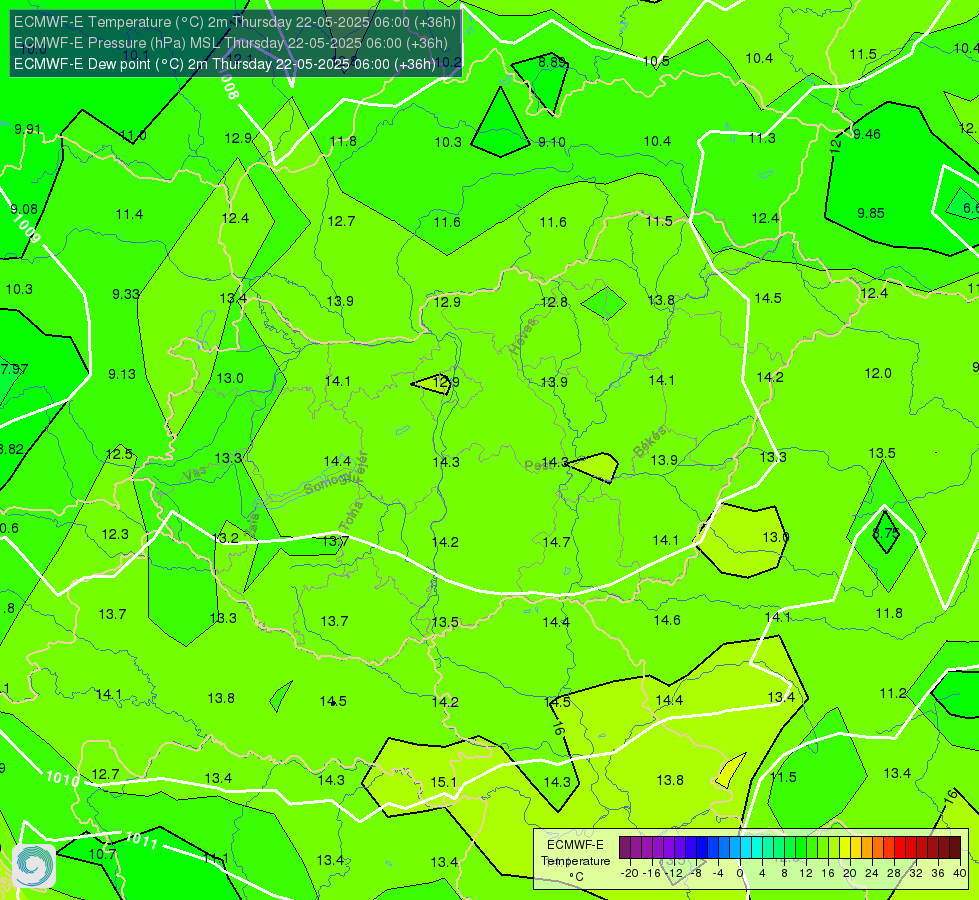Click the Heves county label
The image size is (979, 900).
click(x=523, y=337)
